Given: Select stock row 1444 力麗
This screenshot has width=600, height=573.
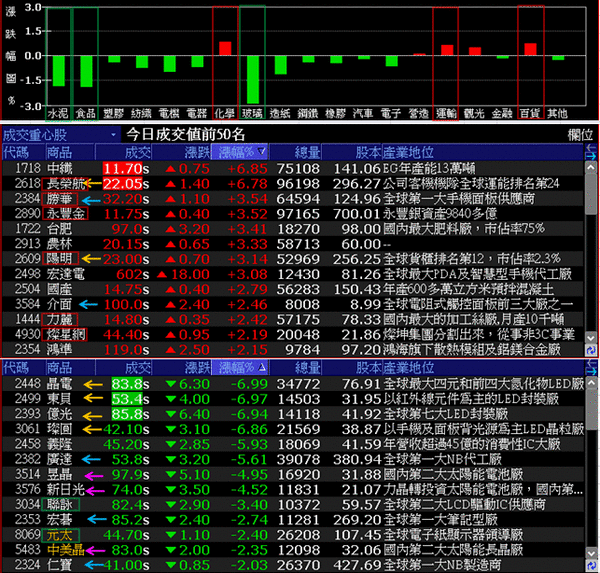Looking at the screenshot, I should [x=293, y=319].
